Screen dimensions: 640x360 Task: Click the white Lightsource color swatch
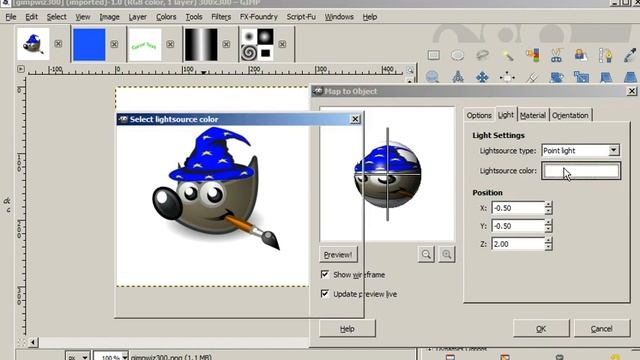click(x=581, y=171)
